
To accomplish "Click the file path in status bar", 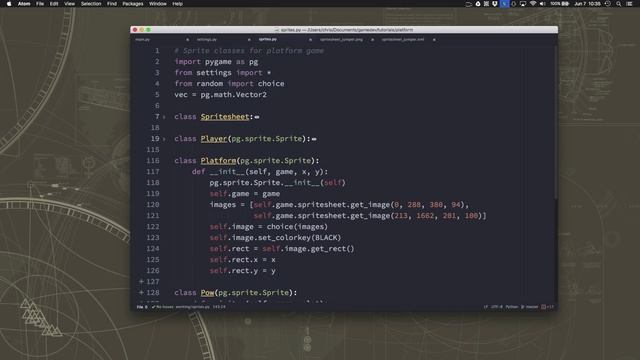I will [193, 307].
